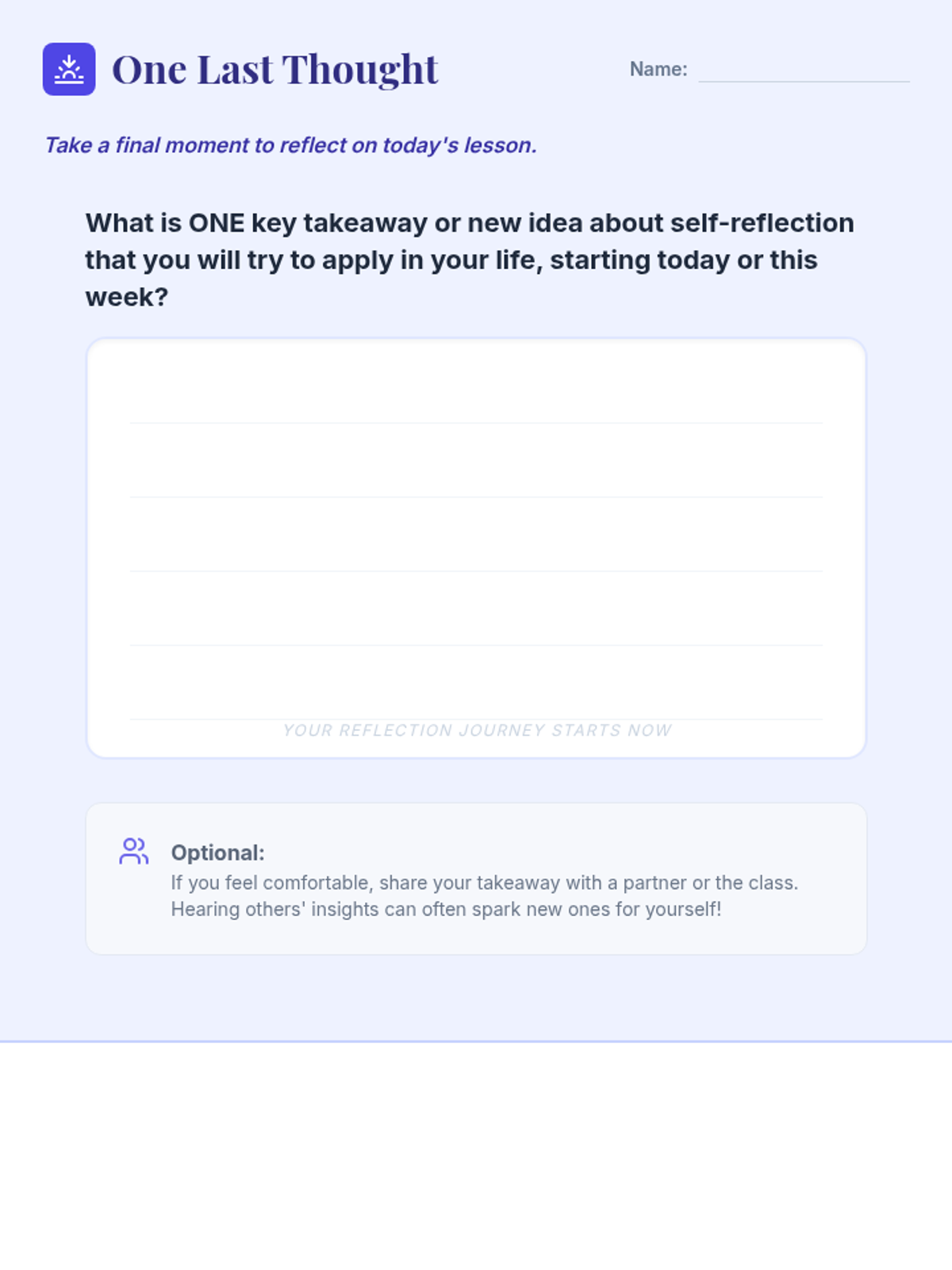Click the third writing line in answer box
The width and height of the screenshot is (952, 1270).
pos(476,571)
